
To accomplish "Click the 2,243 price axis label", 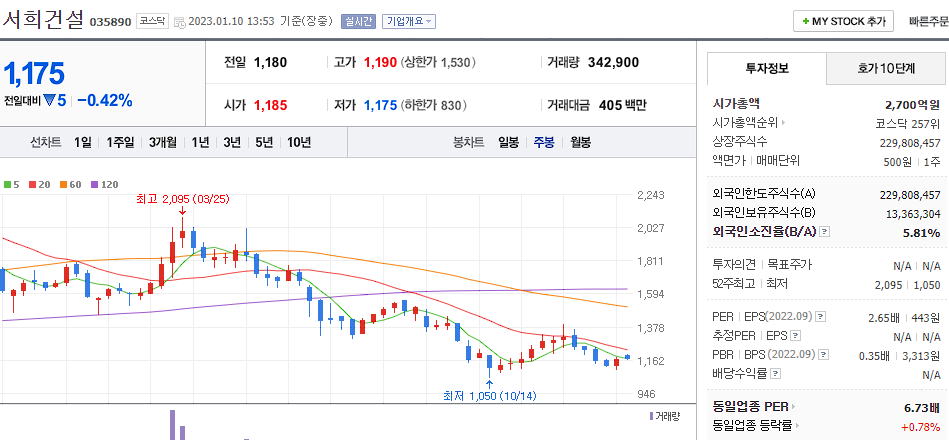I will click(x=651, y=195).
